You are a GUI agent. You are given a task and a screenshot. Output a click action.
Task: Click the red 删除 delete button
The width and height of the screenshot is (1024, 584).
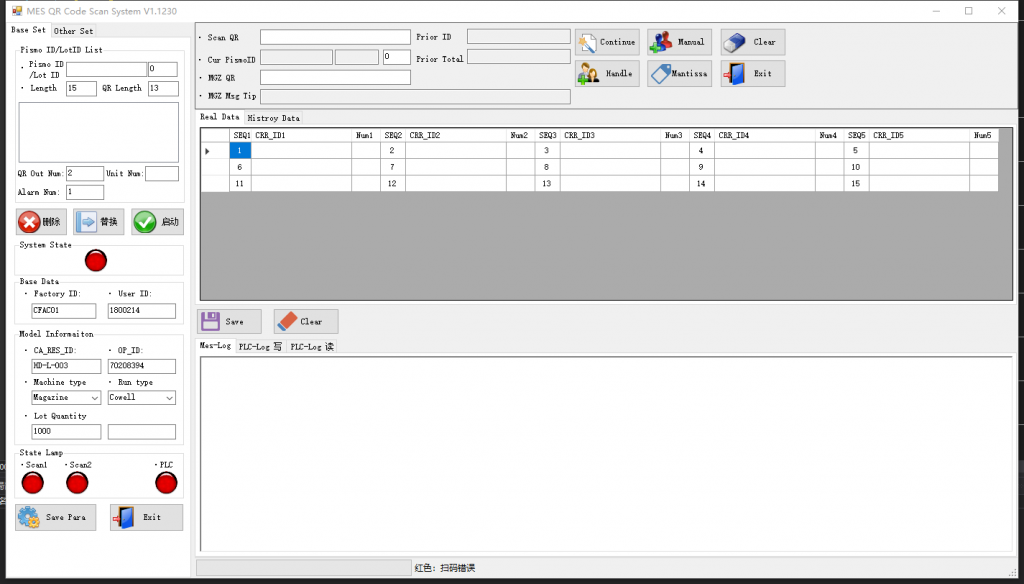41,222
